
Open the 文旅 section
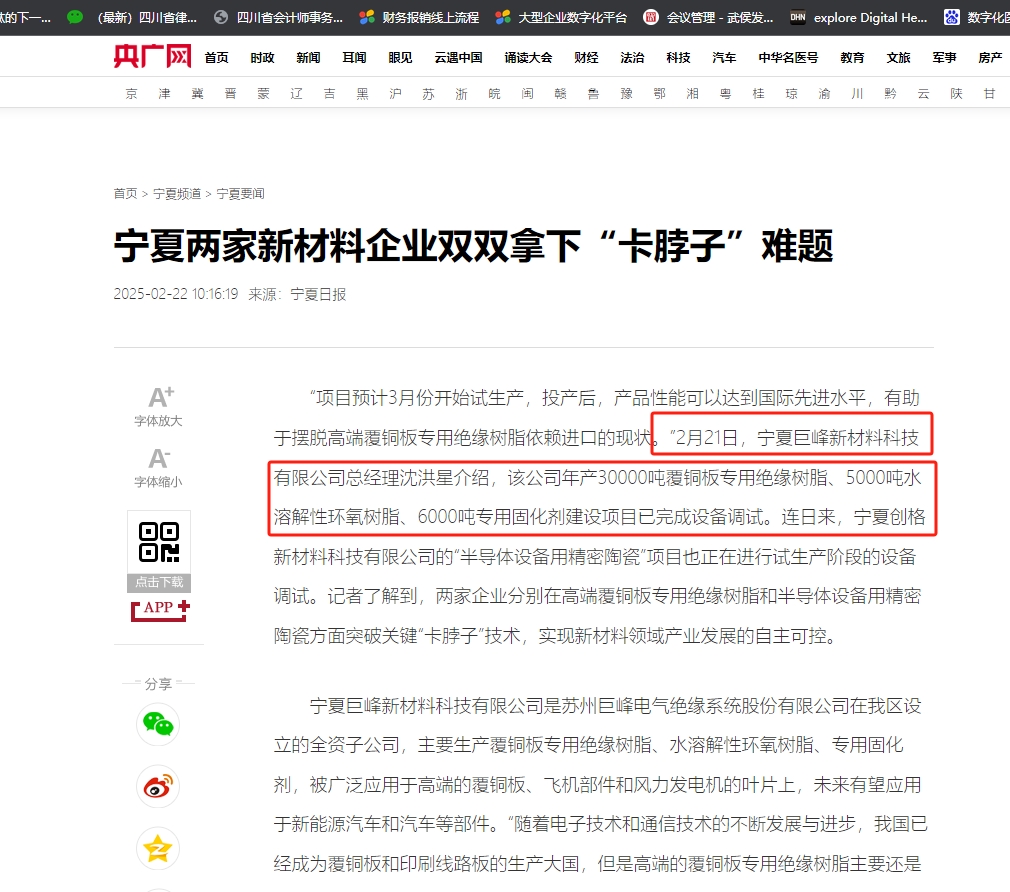tap(898, 57)
